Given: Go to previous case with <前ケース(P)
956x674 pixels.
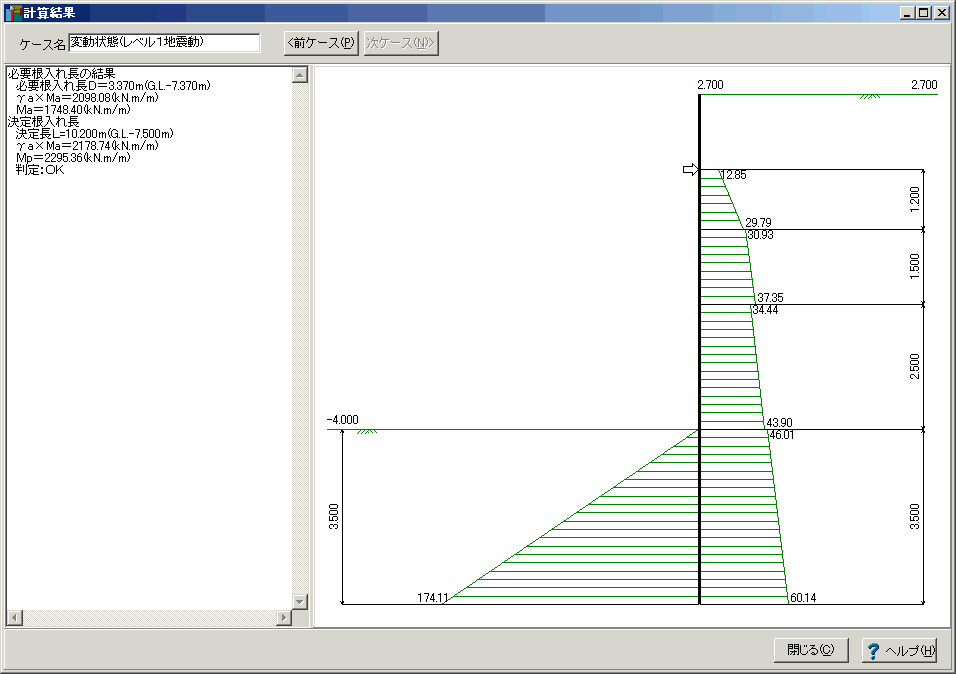Looking at the screenshot, I should tap(320, 43).
